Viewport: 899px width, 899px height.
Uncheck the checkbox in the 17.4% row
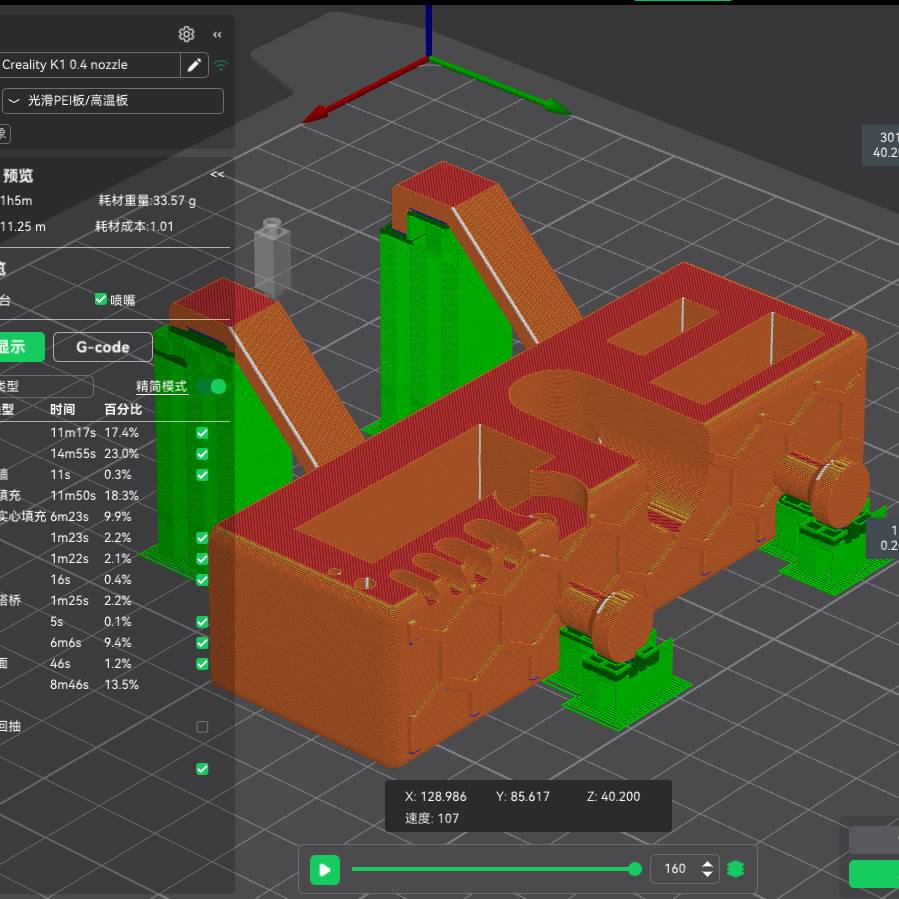(202, 433)
